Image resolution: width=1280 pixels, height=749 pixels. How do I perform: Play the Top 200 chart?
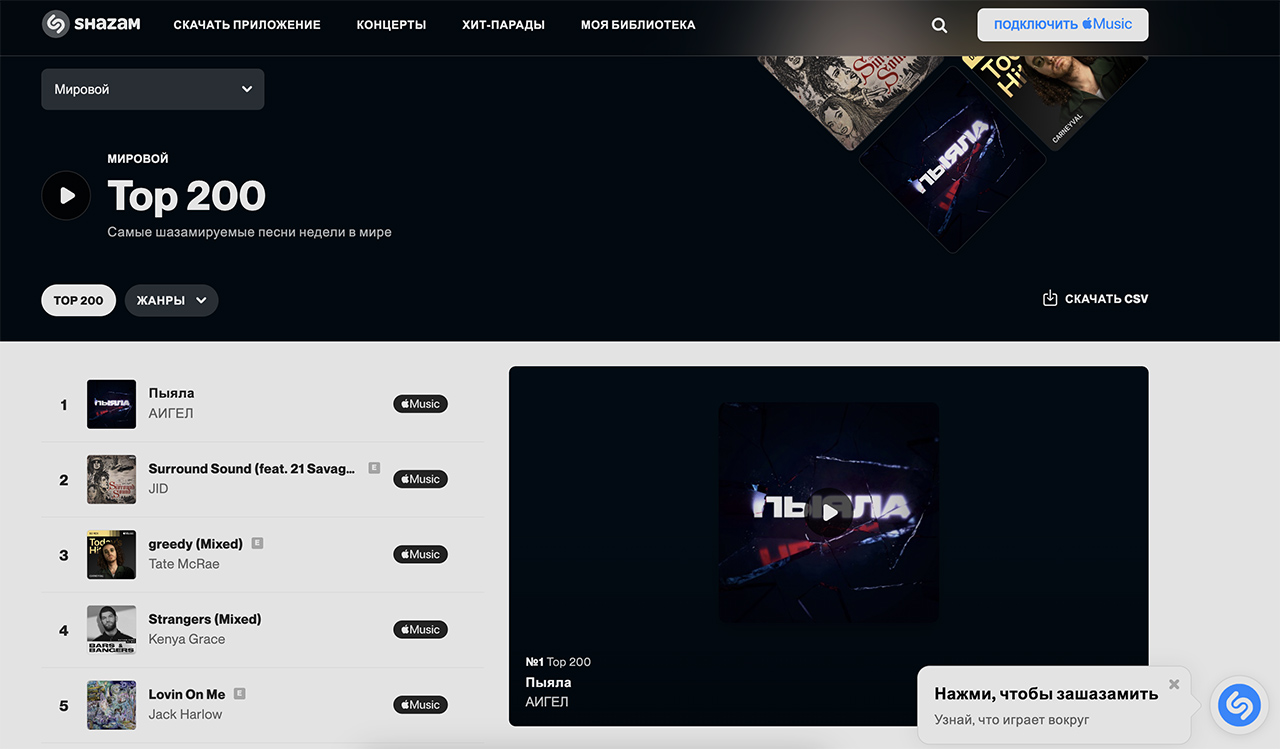pos(66,195)
